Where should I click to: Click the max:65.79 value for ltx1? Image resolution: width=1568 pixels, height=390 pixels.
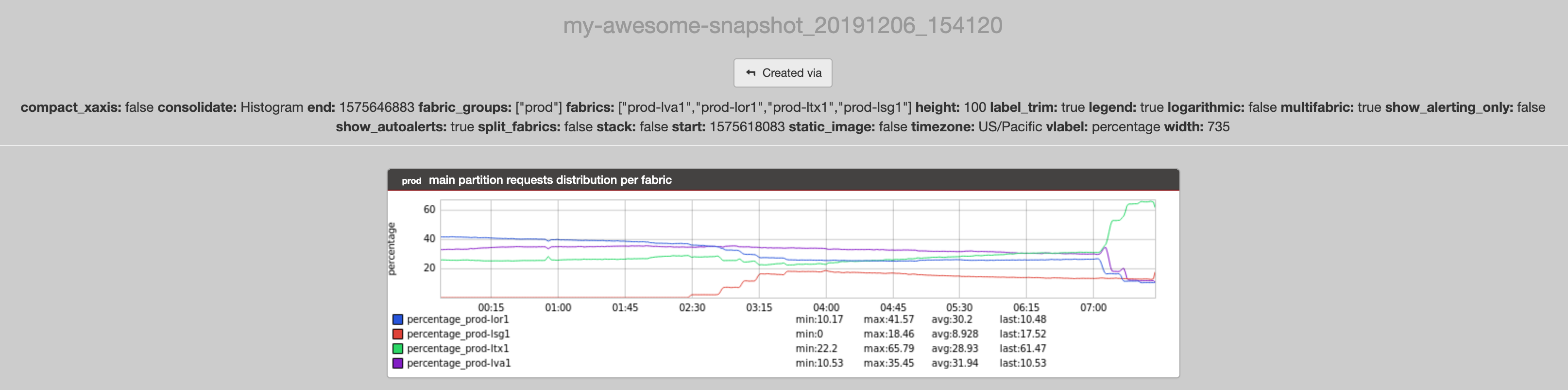[x=888, y=349]
